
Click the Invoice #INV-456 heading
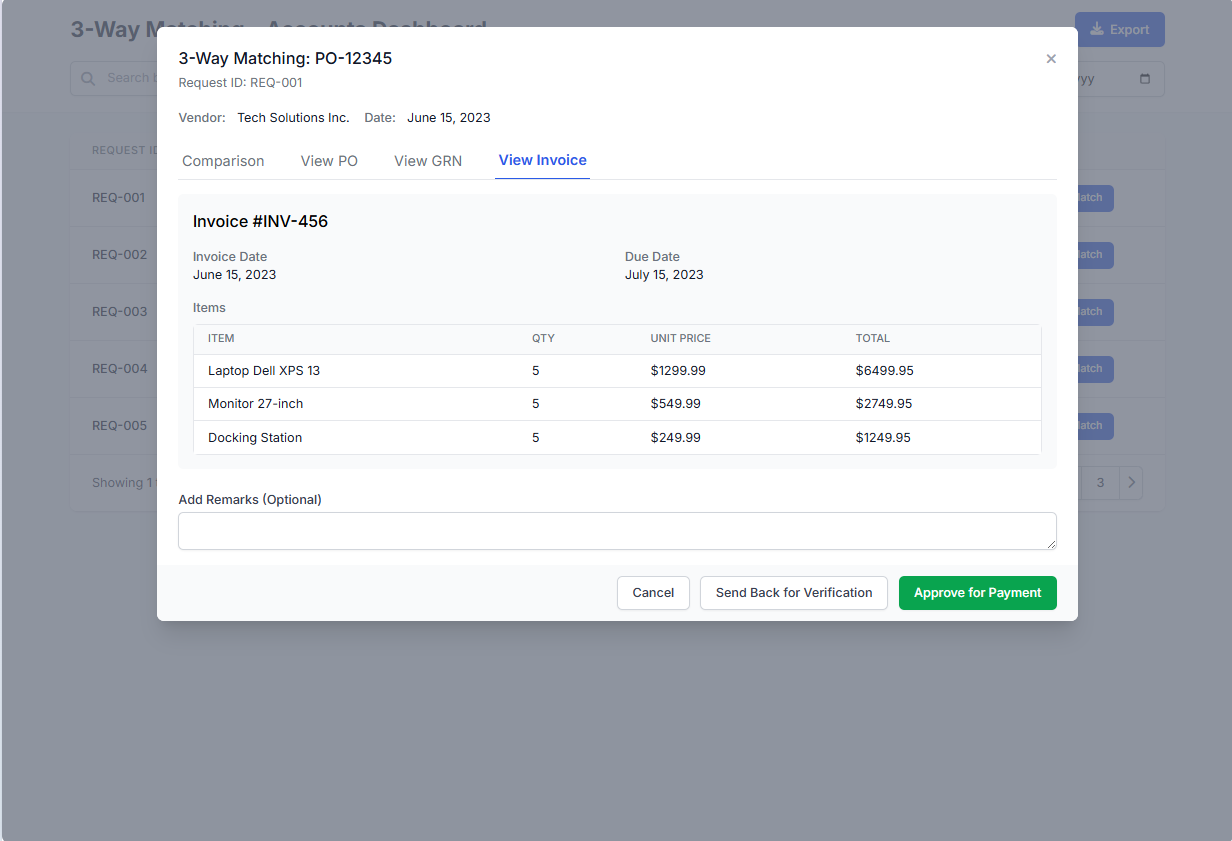(x=260, y=222)
